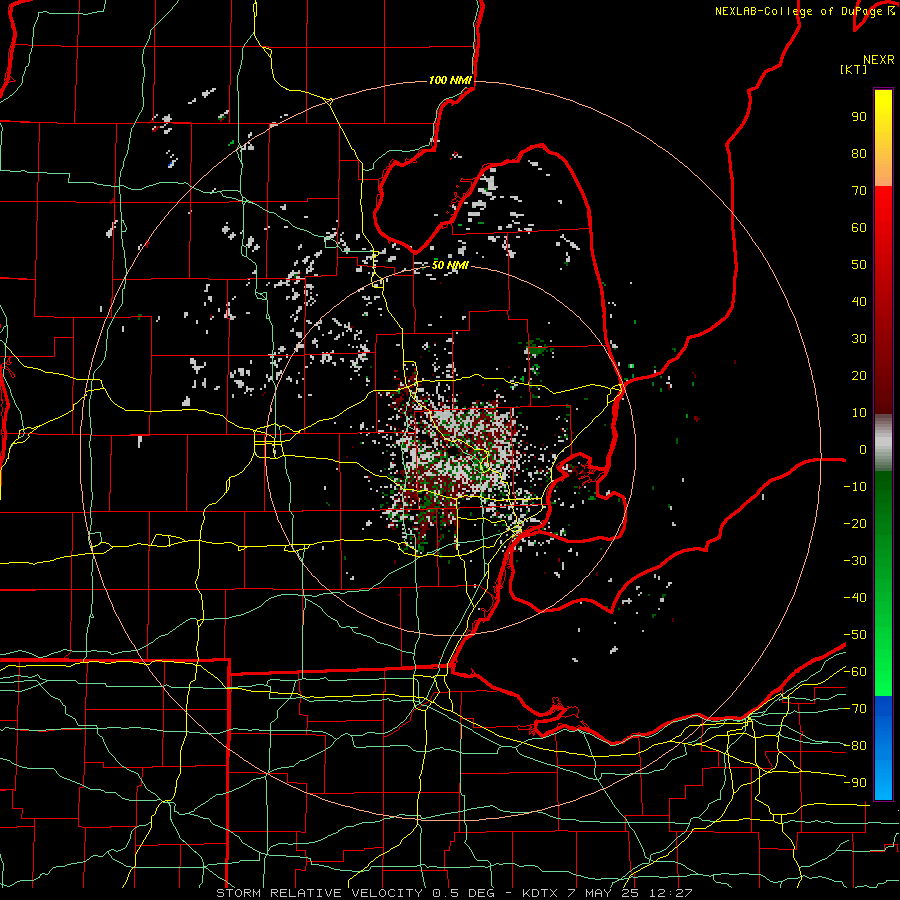
Task: Click the -20 value on velocity scale
Action: click(855, 524)
